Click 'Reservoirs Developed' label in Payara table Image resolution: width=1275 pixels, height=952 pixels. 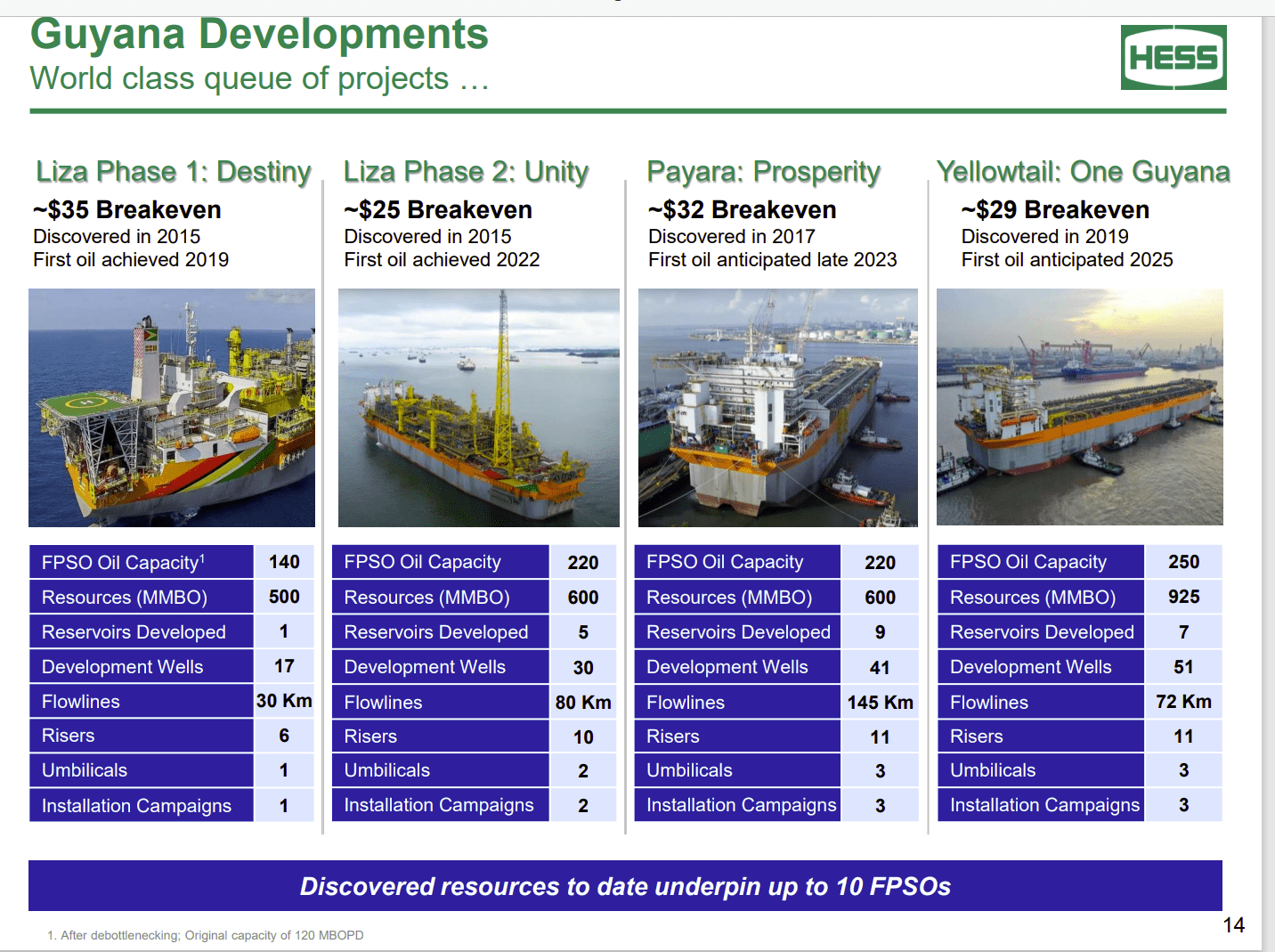coord(738,632)
